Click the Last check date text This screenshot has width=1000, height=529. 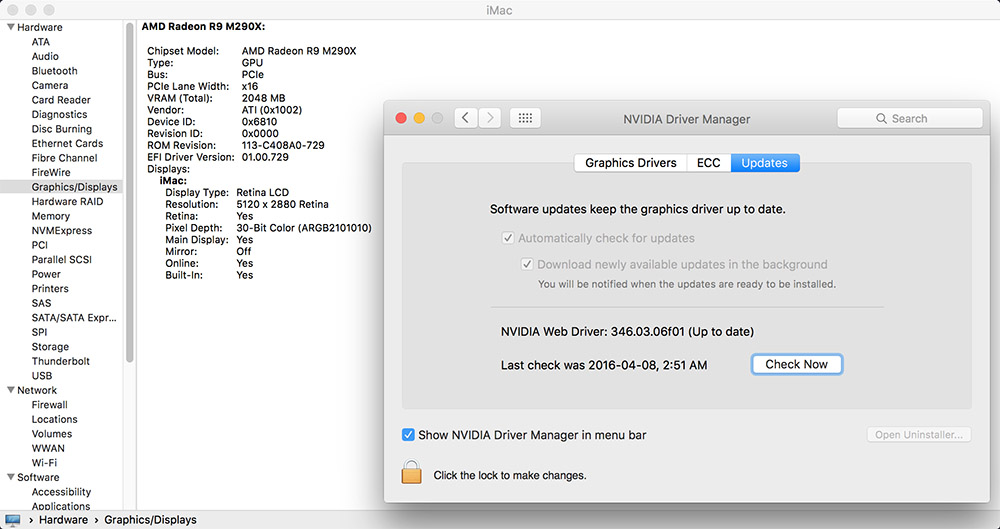click(604, 366)
